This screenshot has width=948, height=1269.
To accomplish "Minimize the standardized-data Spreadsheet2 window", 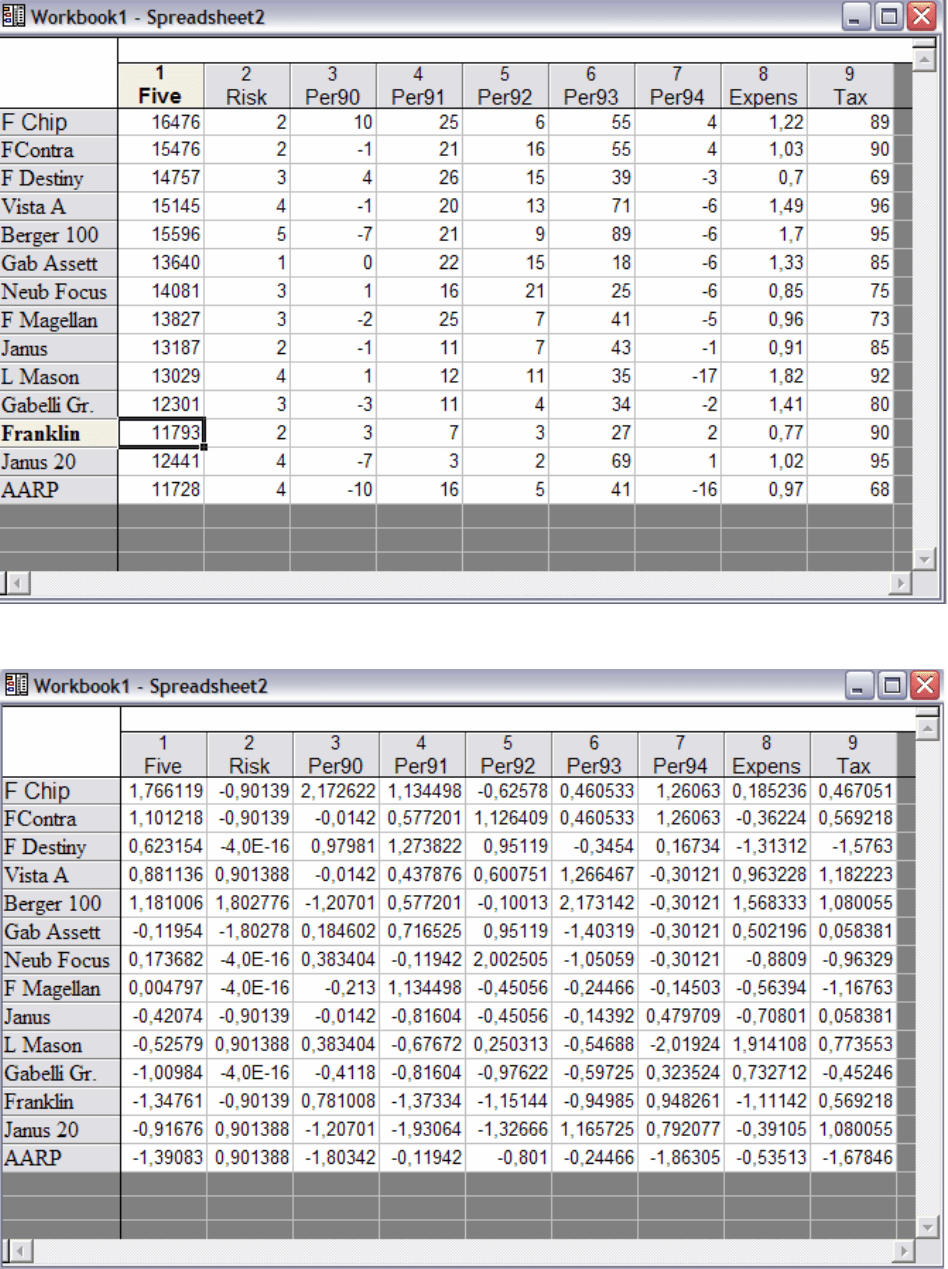I will pos(858,686).
